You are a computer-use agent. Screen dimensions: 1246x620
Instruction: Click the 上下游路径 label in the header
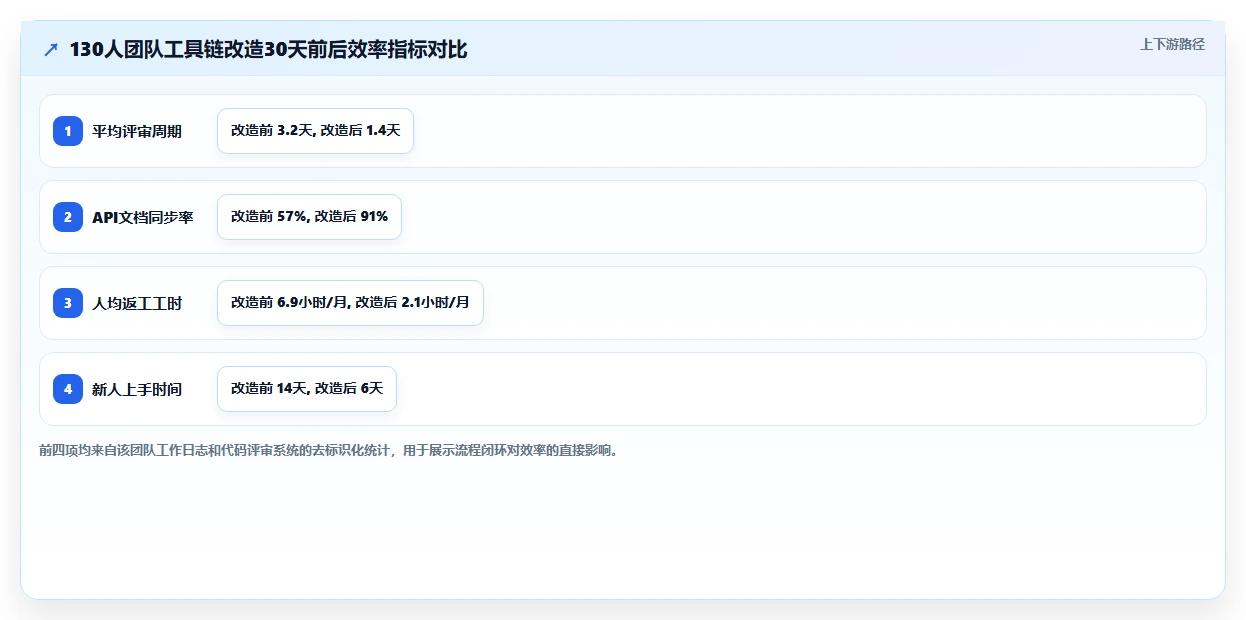1172,45
